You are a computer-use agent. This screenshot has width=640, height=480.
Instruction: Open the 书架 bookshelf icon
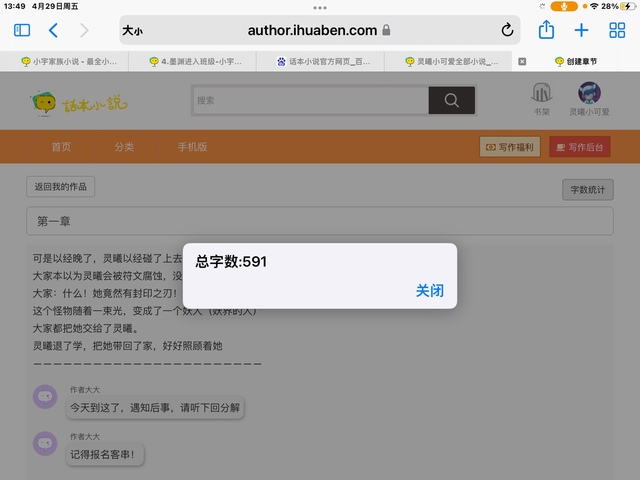[x=541, y=100]
